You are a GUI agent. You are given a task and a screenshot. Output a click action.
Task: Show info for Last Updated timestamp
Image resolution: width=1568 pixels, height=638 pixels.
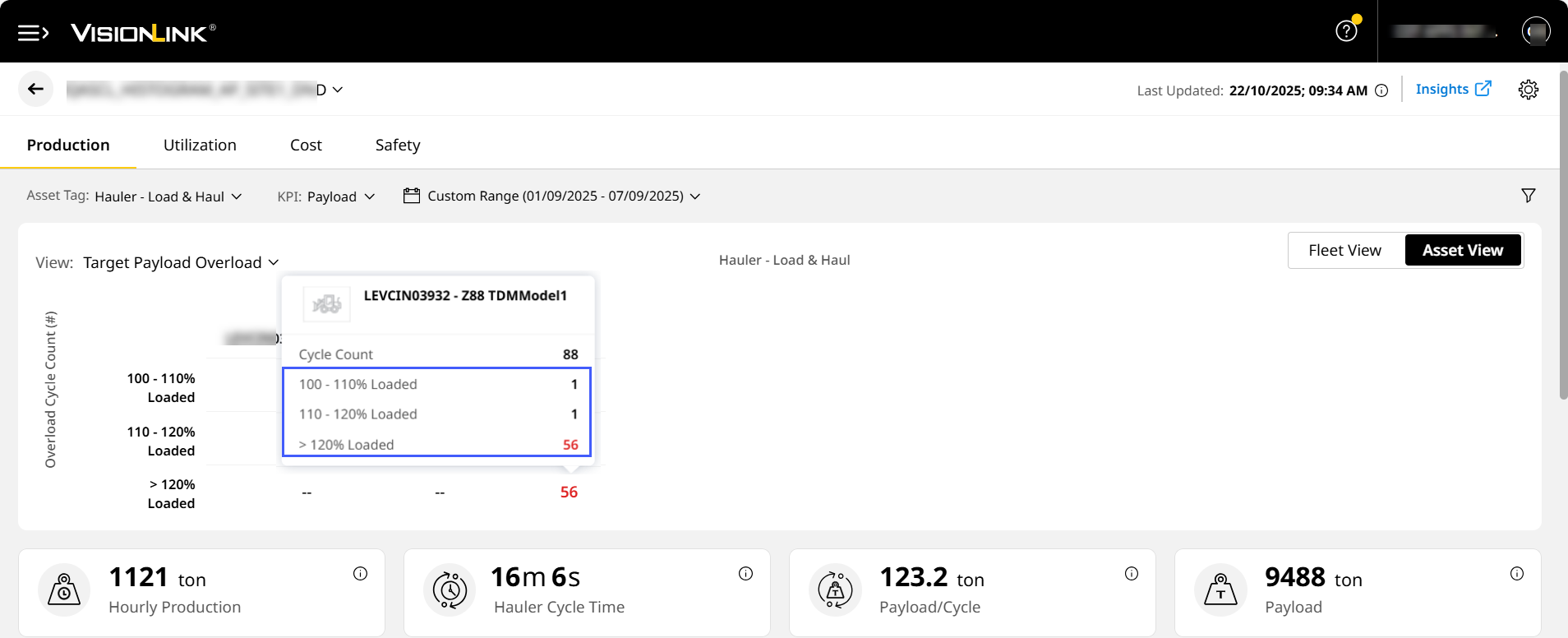(x=1381, y=90)
